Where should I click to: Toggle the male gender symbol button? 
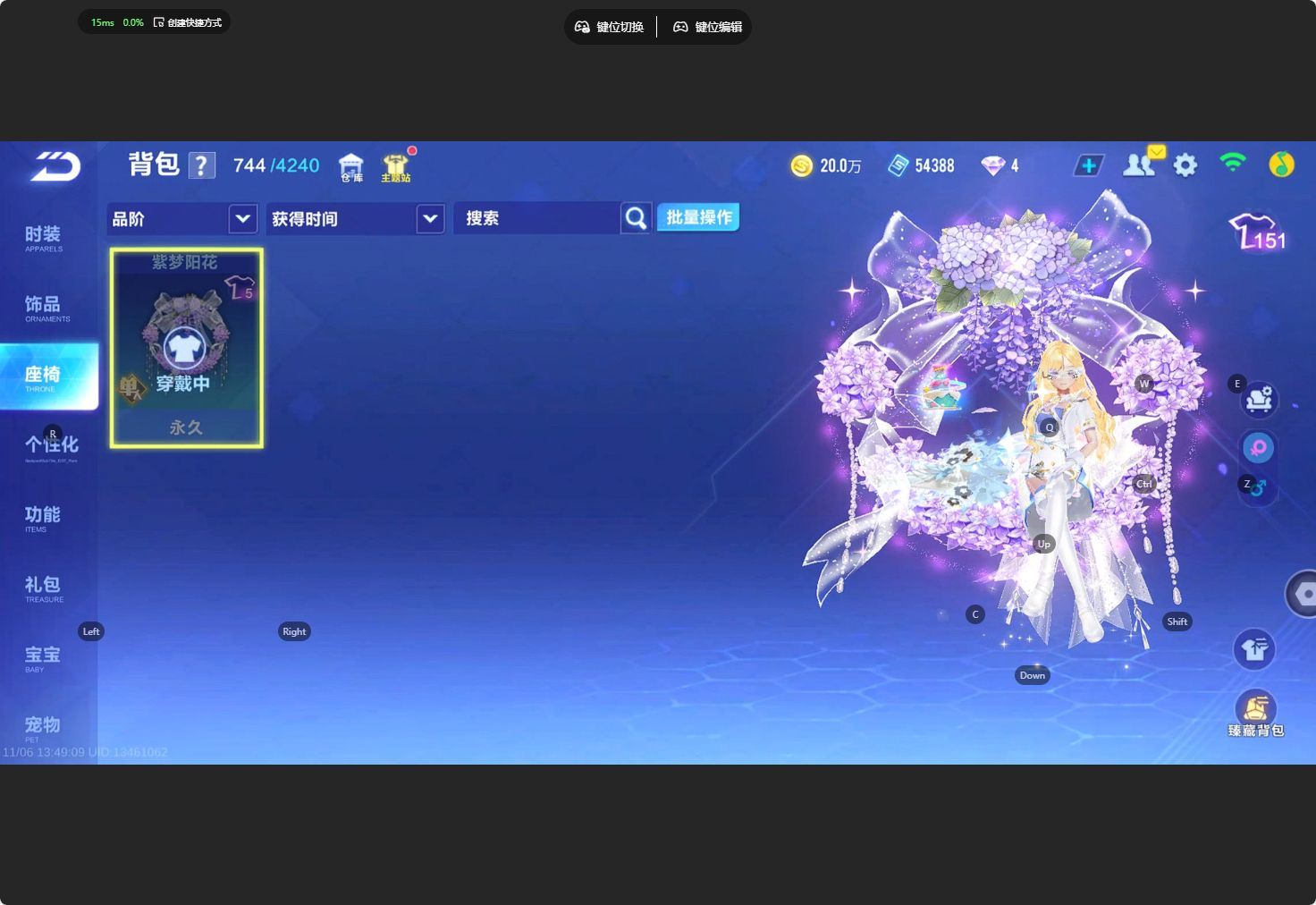(1258, 487)
